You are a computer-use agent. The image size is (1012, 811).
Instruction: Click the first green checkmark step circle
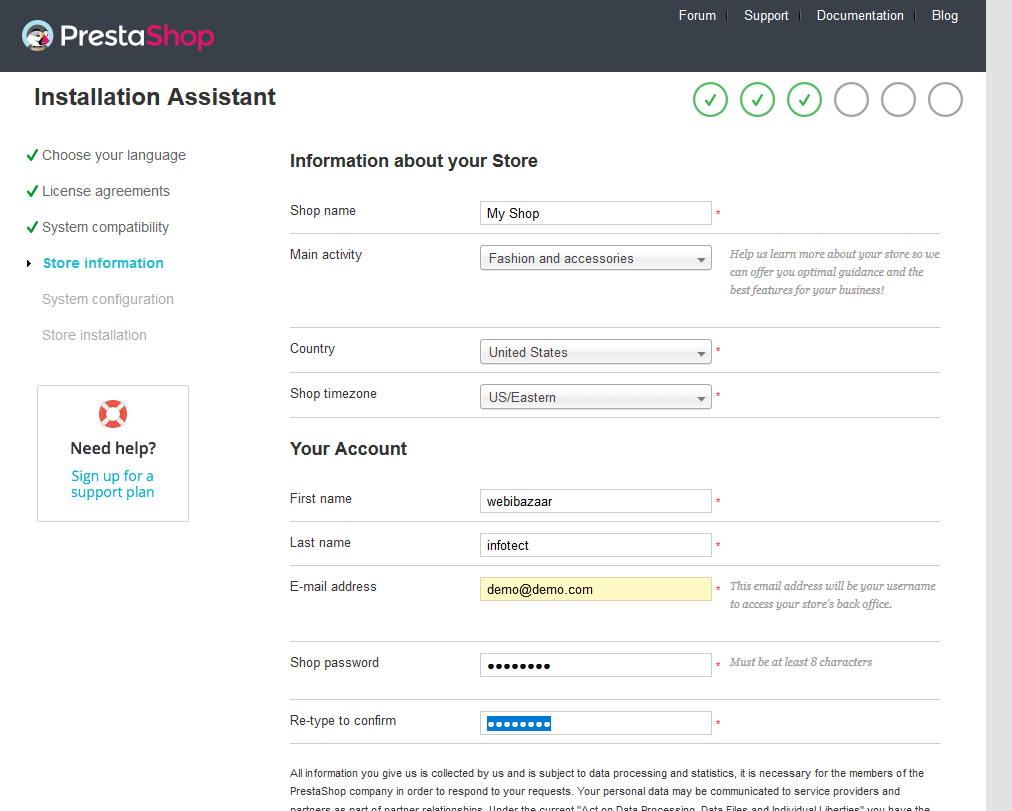[710, 100]
